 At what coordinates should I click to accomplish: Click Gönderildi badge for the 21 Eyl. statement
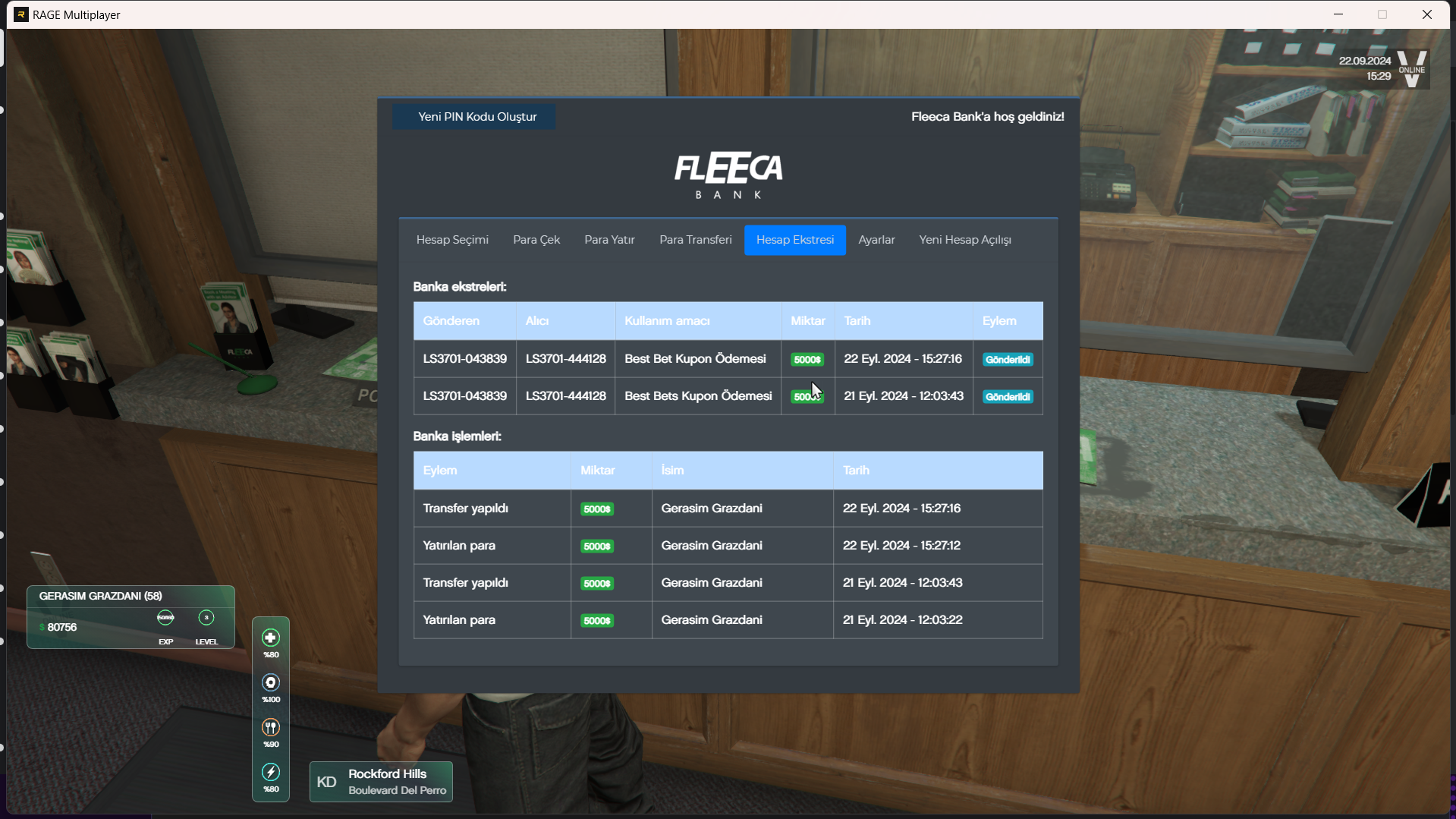point(1007,397)
